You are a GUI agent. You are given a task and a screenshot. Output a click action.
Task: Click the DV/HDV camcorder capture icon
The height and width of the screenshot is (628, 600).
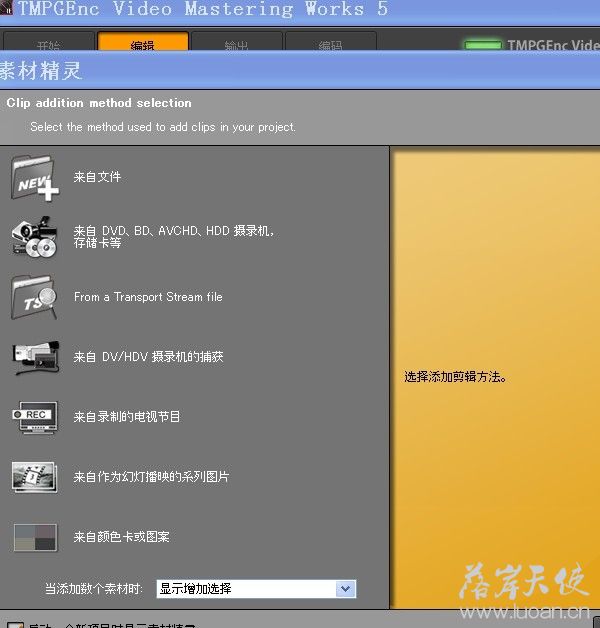36,357
